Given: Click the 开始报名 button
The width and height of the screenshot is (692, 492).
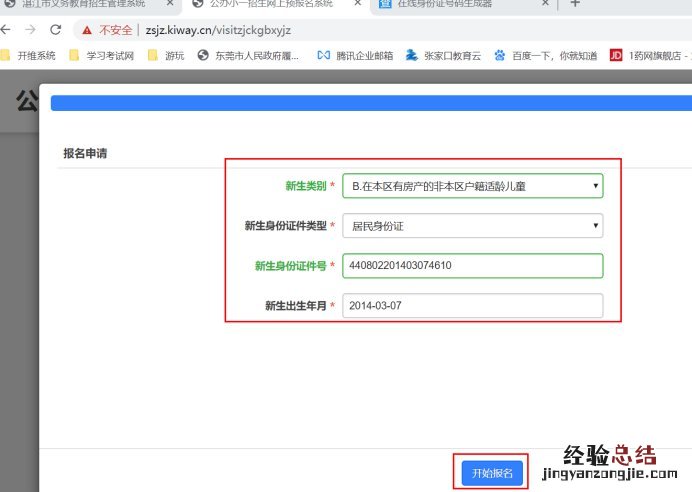Looking at the screenshot, I should (x=491, y=473).
